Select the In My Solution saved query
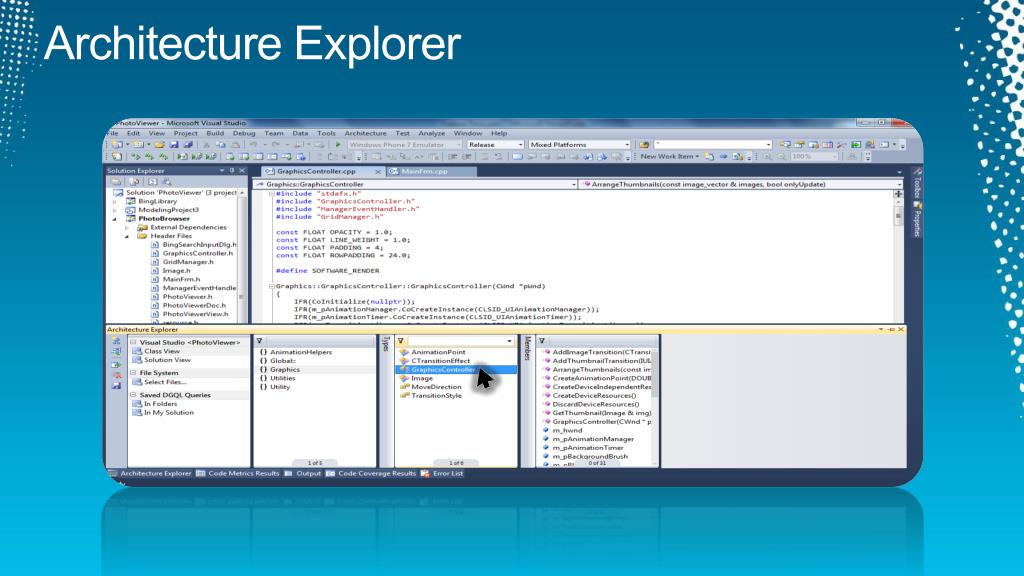Viewport: 1024px width, 576px height. (x=168, y=413)
